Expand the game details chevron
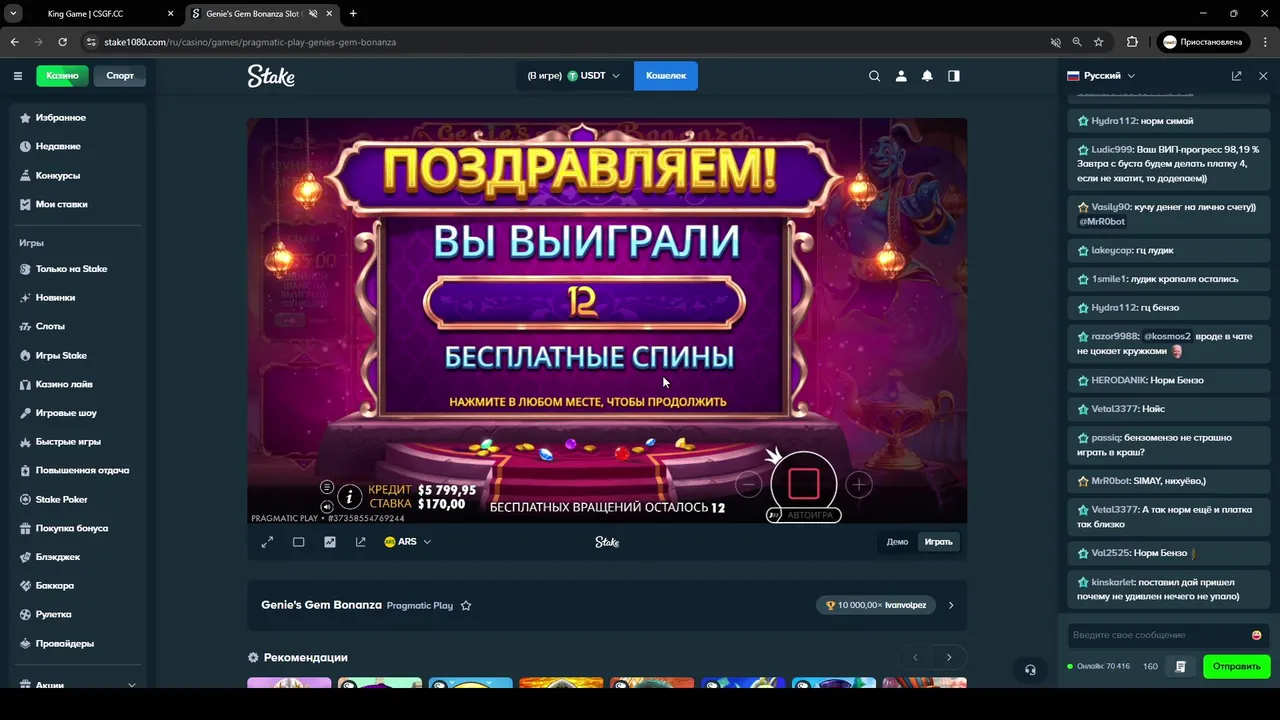 coord(951,605)
